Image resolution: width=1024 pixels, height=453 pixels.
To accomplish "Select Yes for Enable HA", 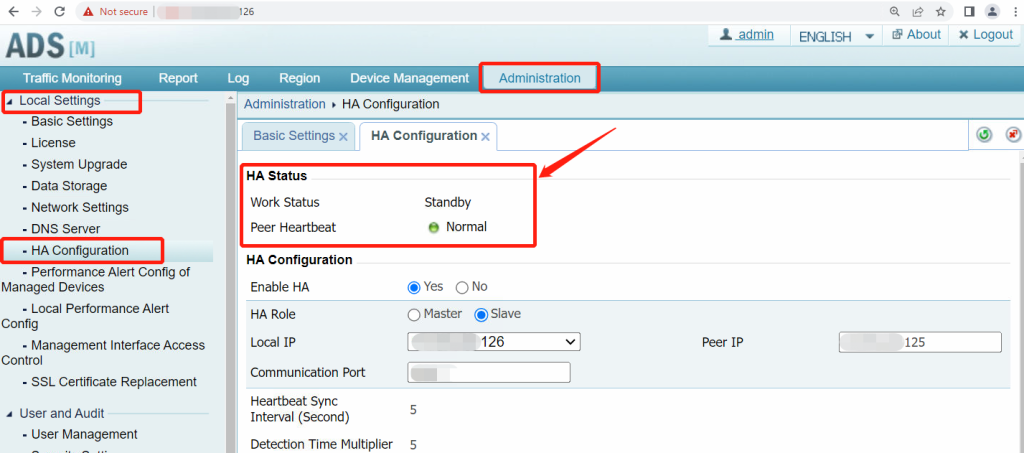I will (413, 287).
